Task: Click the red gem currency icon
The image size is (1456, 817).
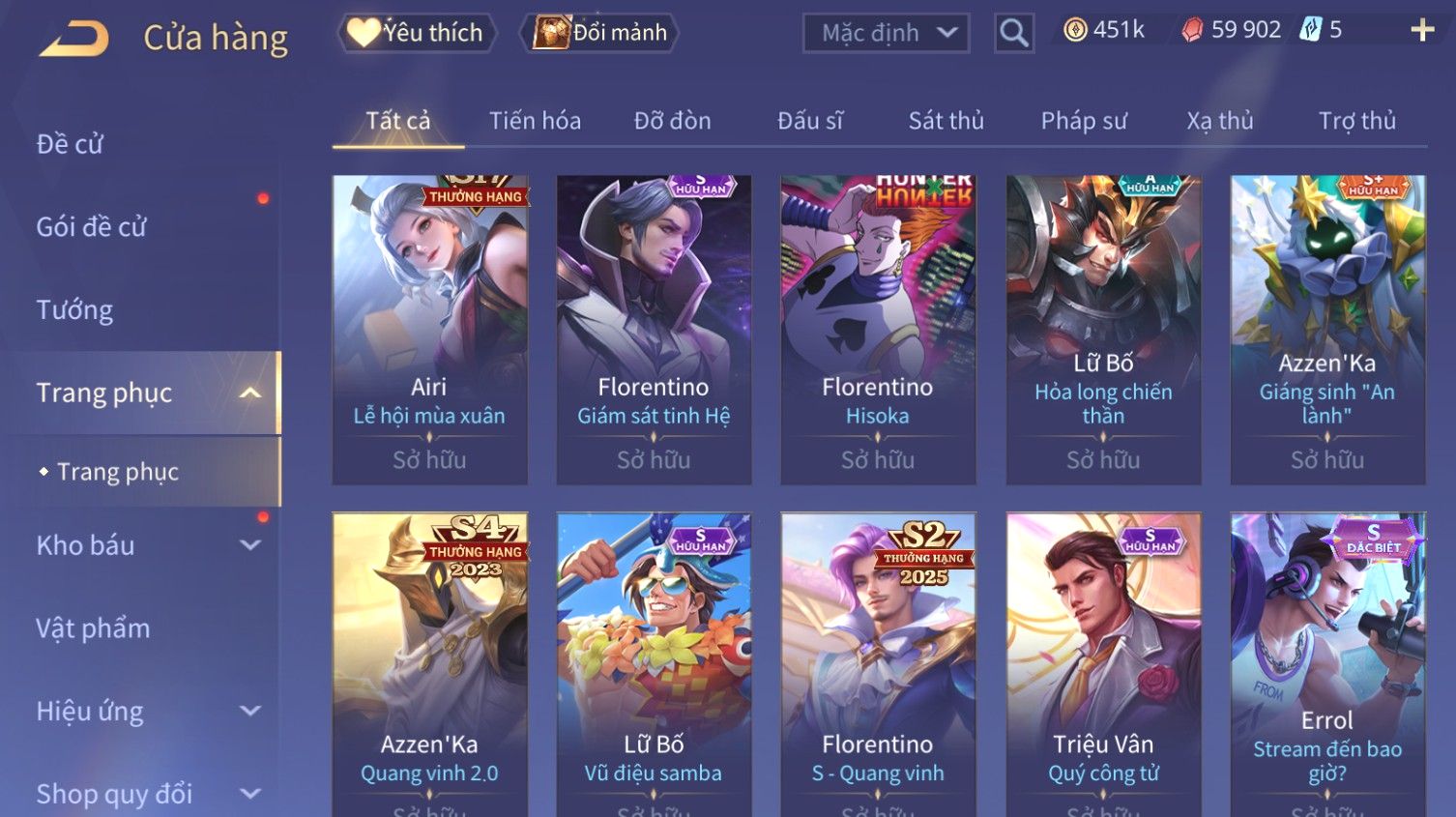Action: click(1193, 31)
